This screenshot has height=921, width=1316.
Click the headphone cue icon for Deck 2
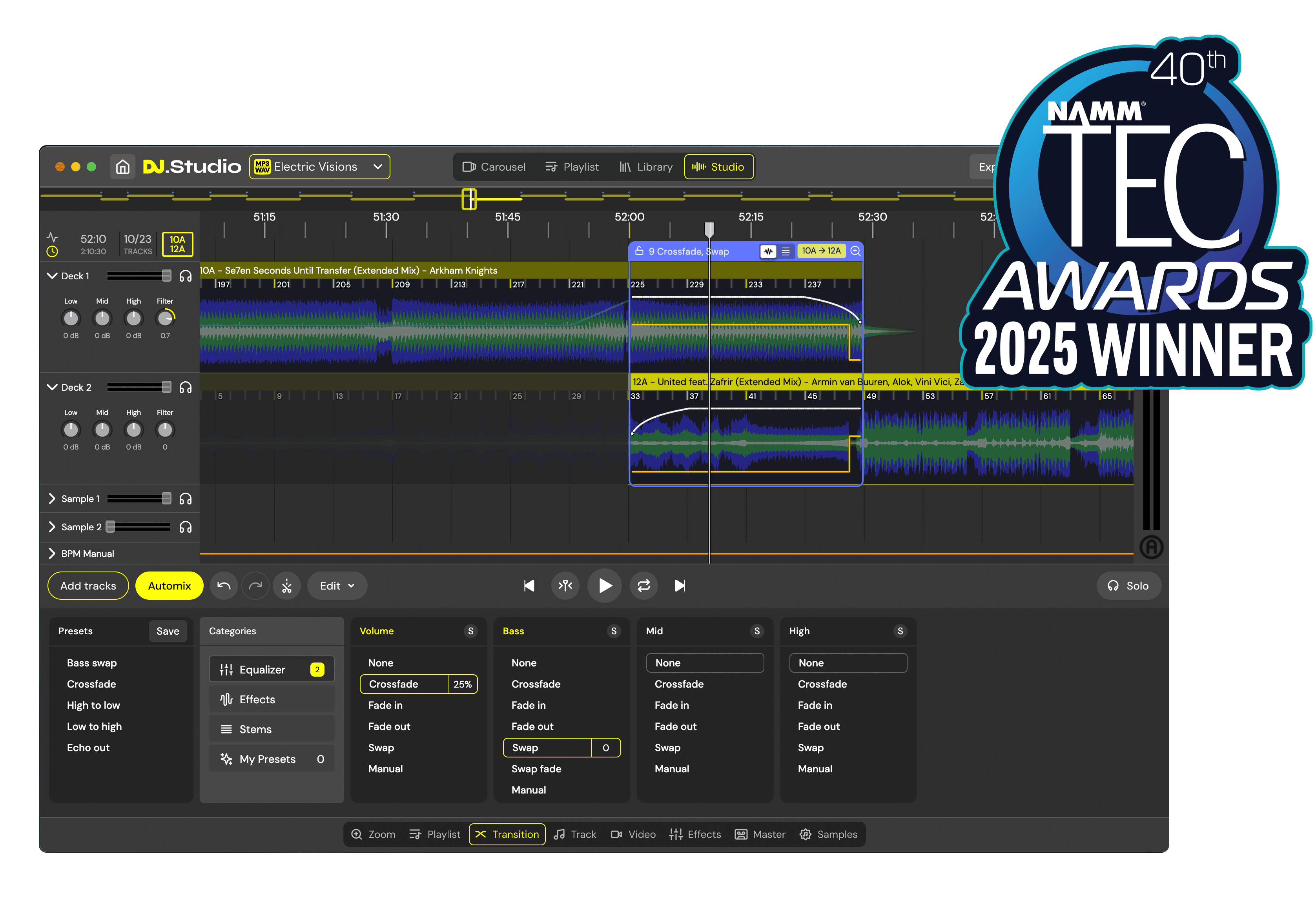[185, 388]
